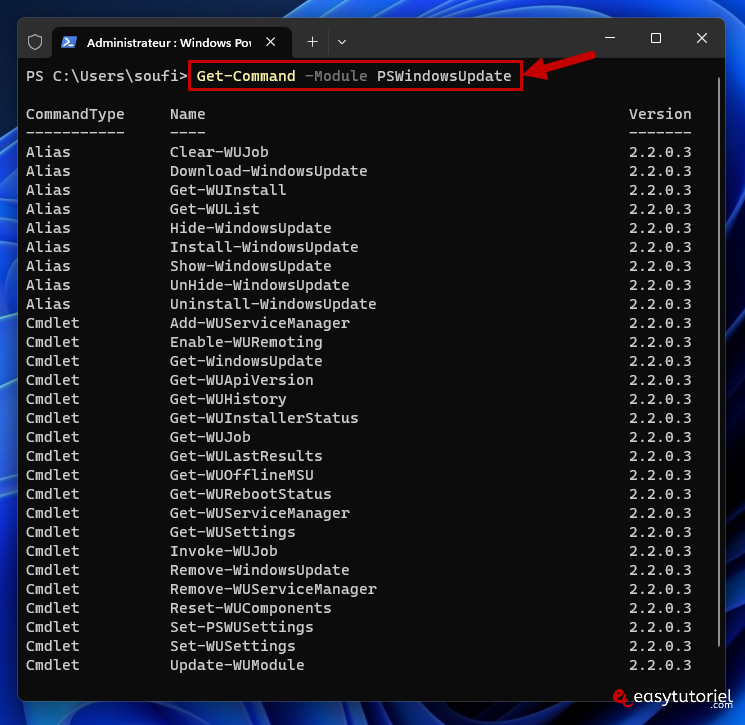Click the Get-WUHistory cmdlet name

click(228, 399)
